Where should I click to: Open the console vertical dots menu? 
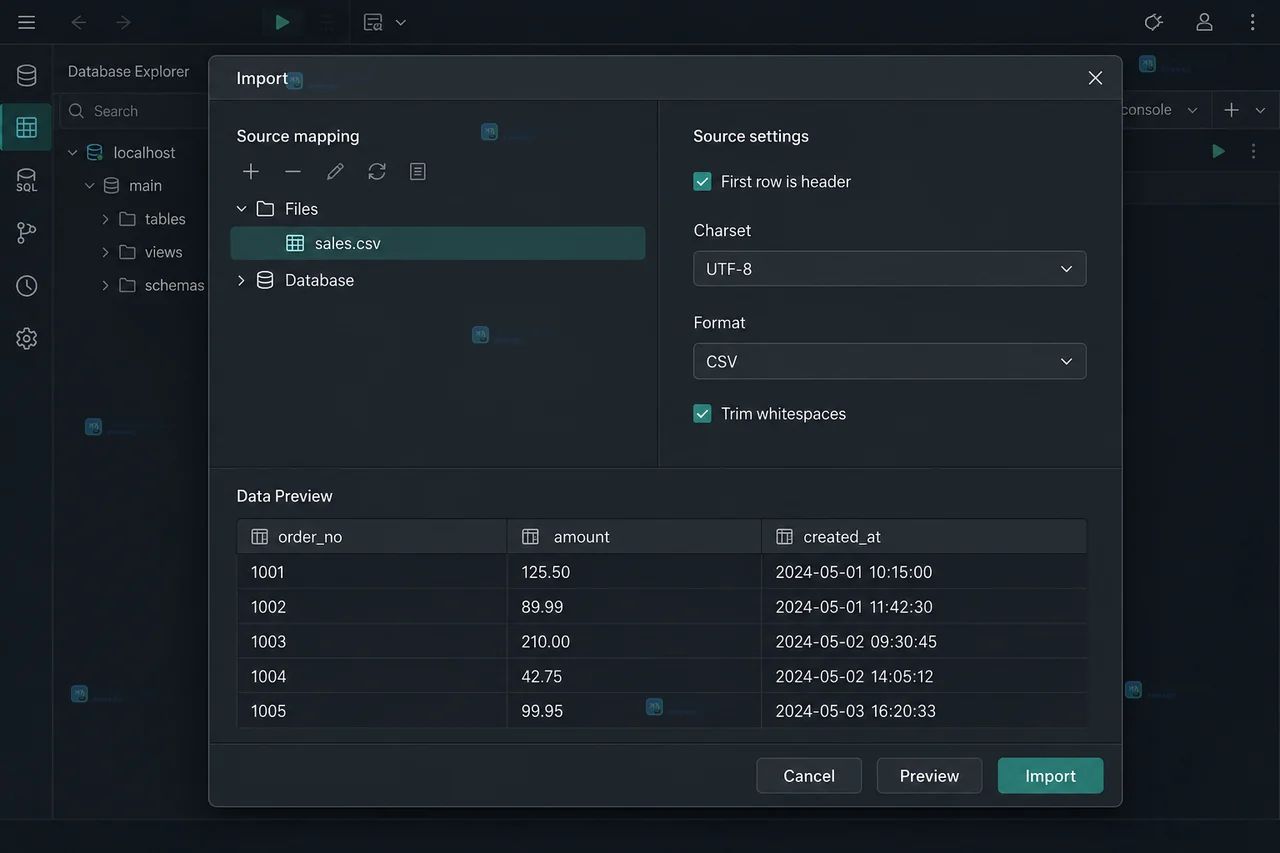[1253, 151]
